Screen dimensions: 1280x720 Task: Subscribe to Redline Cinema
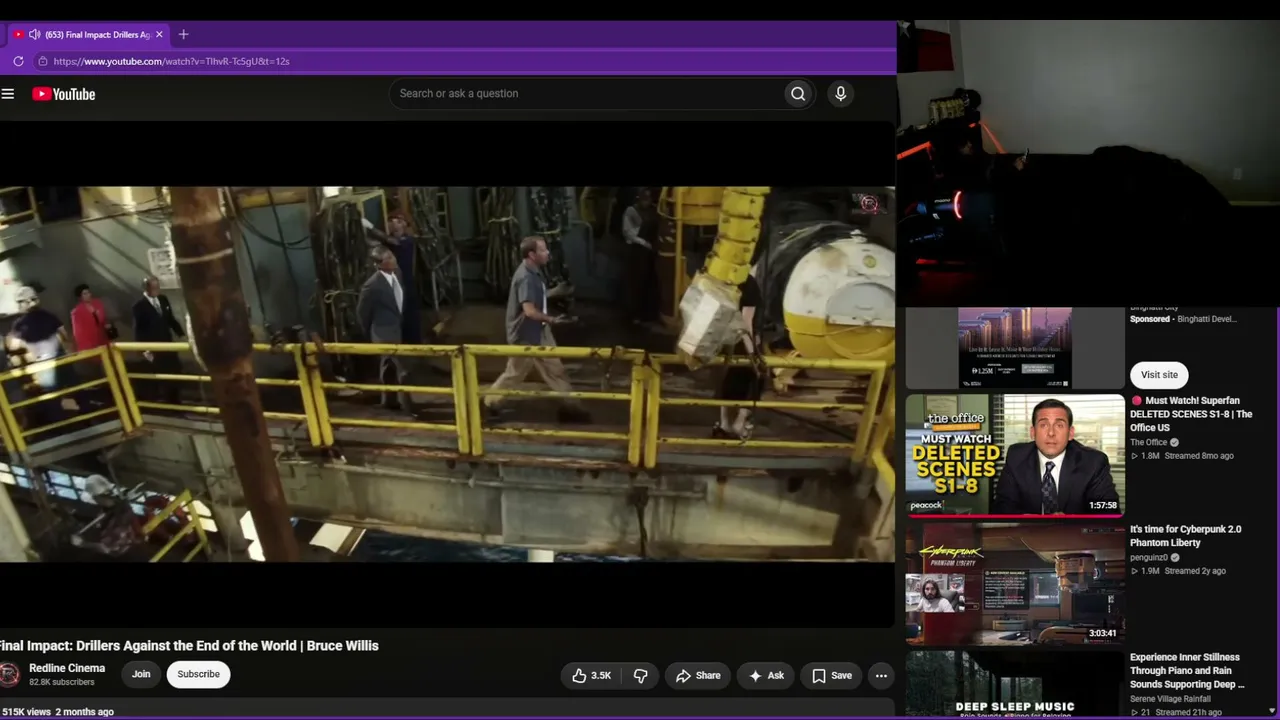(198, 674)
